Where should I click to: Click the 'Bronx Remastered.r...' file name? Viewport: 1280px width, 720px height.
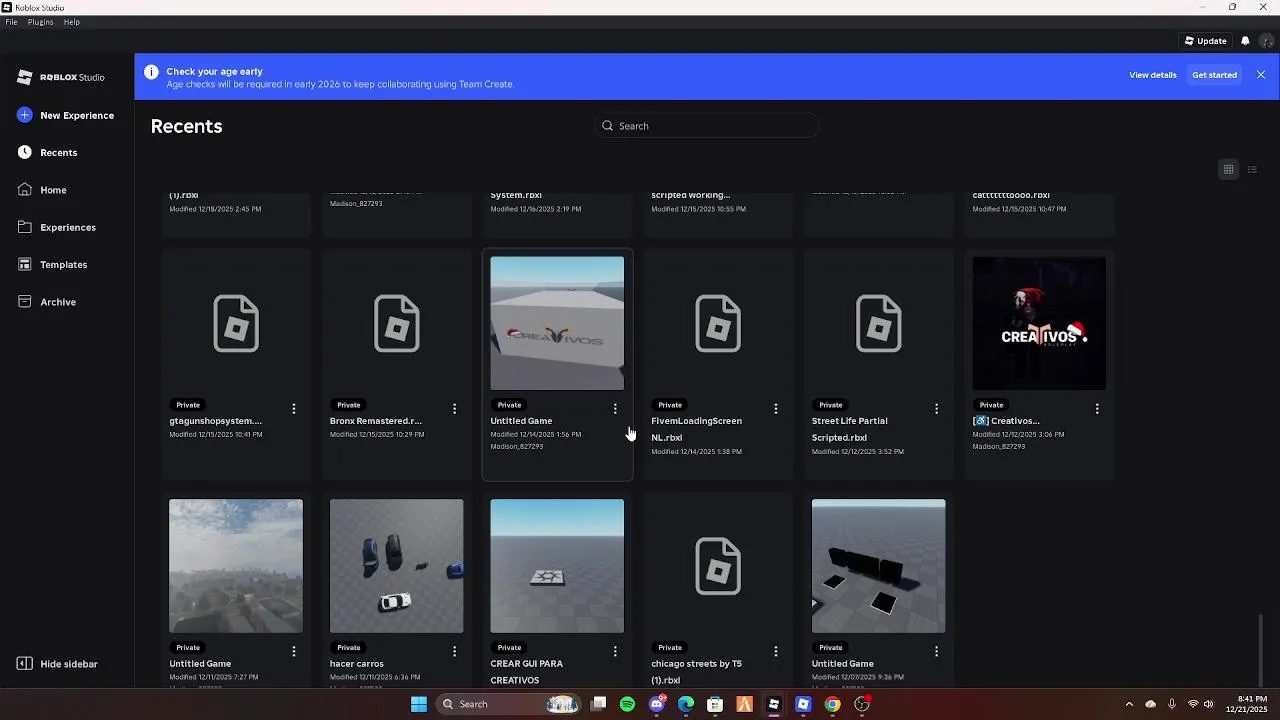click(376, 421)
